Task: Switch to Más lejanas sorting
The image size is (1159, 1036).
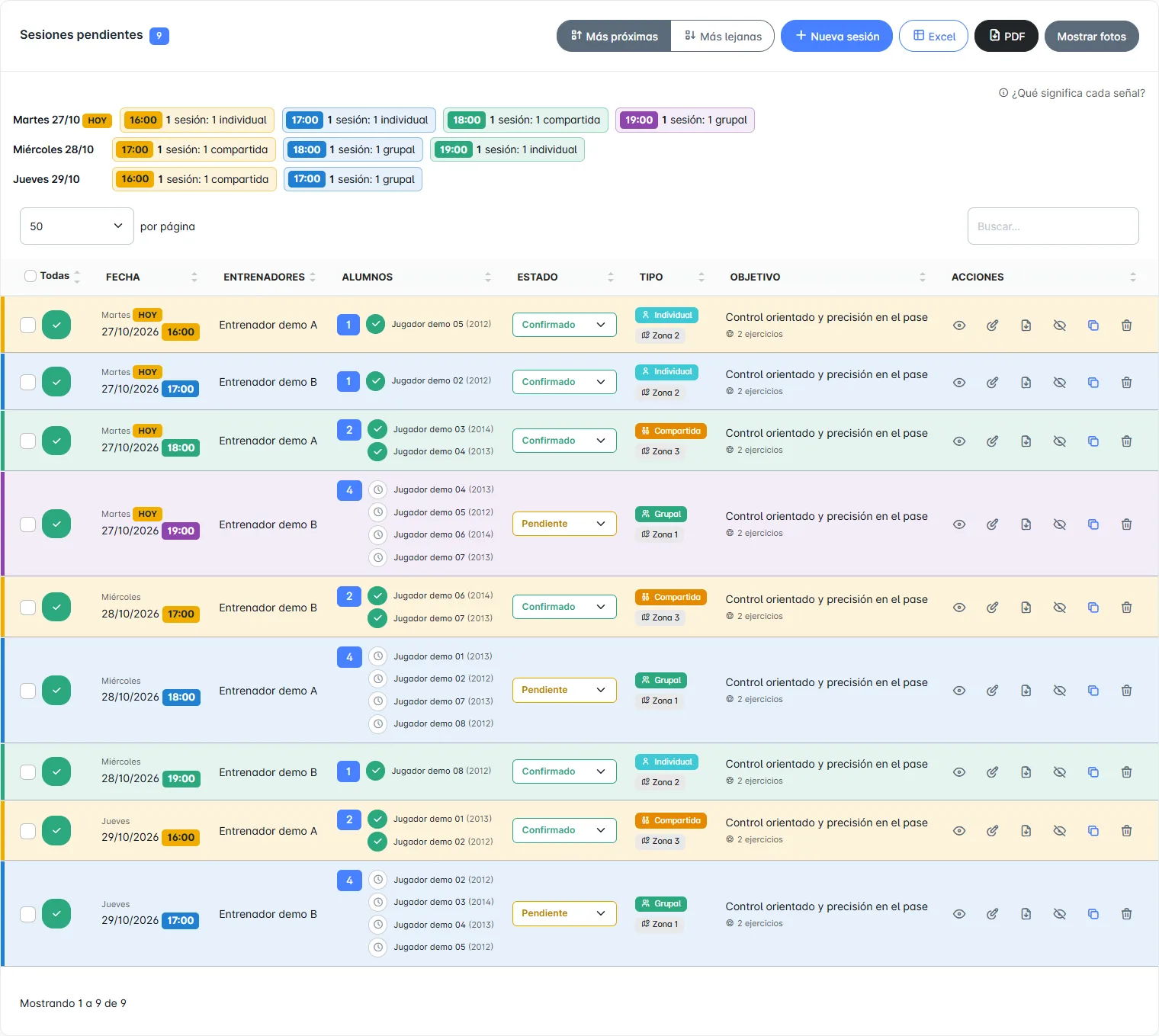Action: click(723, 36)
